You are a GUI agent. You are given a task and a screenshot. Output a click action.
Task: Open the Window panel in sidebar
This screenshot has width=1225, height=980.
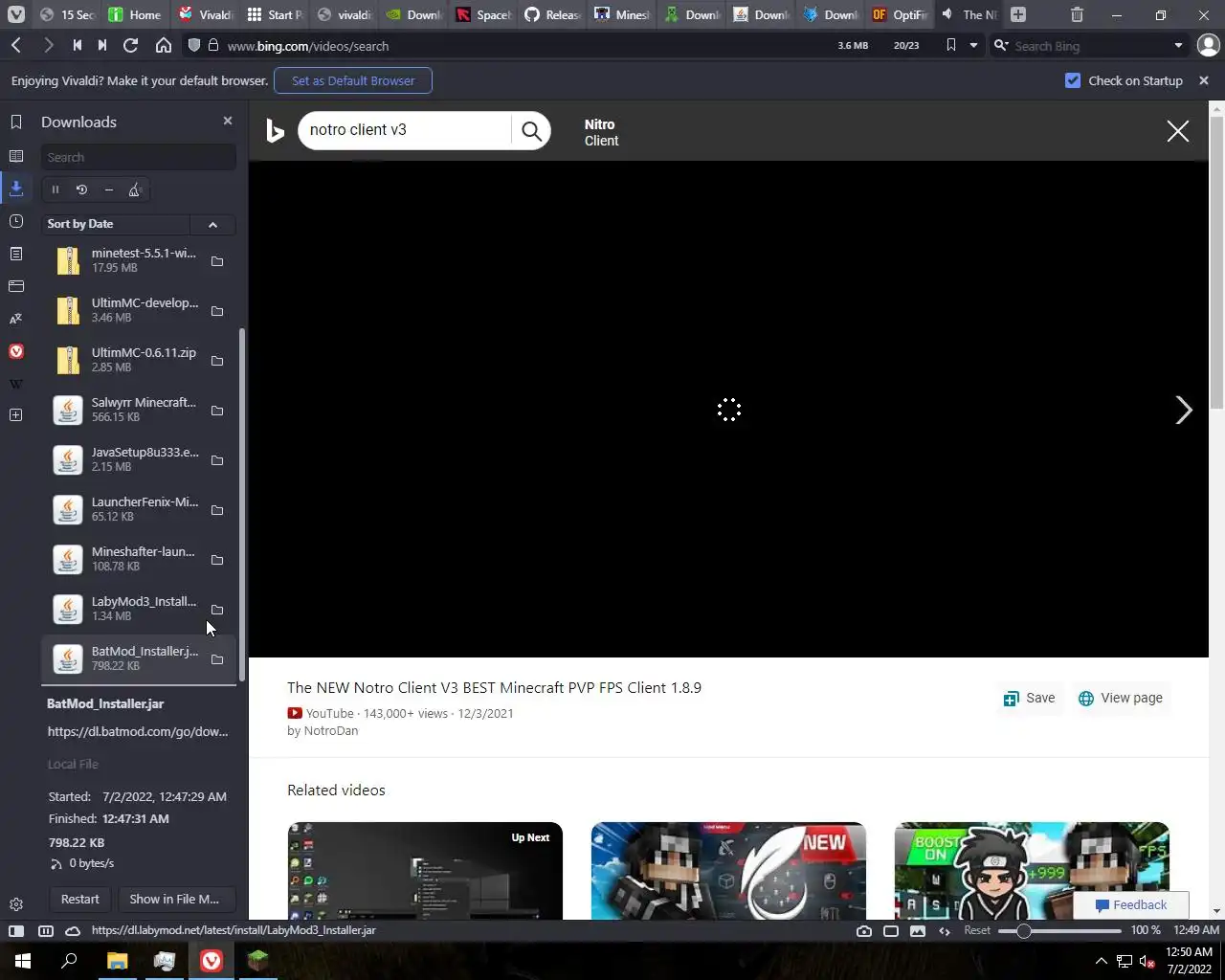16,286
